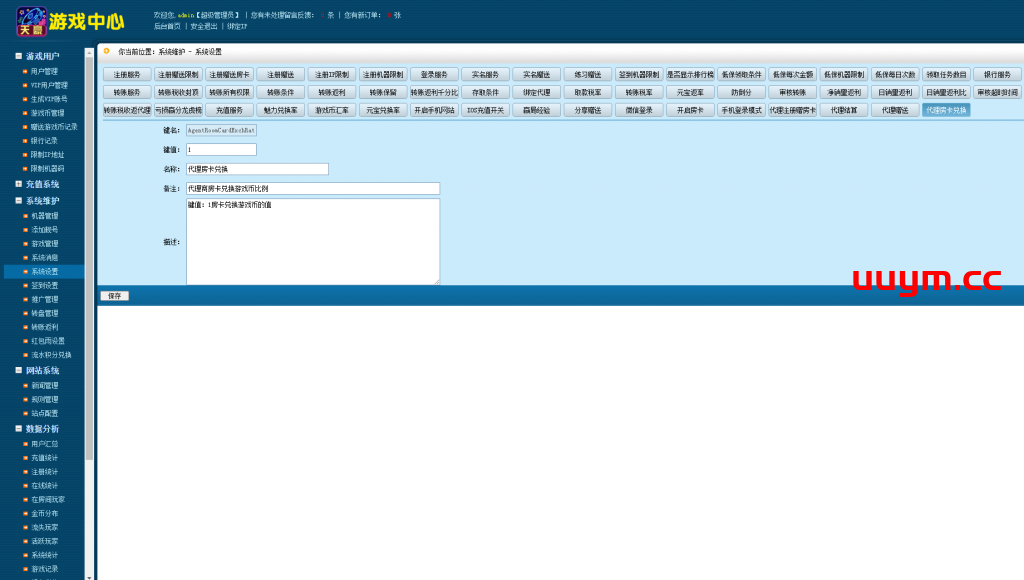The image size is (1024, 580).
Task: Switch to the 登录服务 tab
Action: (x=434, y=74)
